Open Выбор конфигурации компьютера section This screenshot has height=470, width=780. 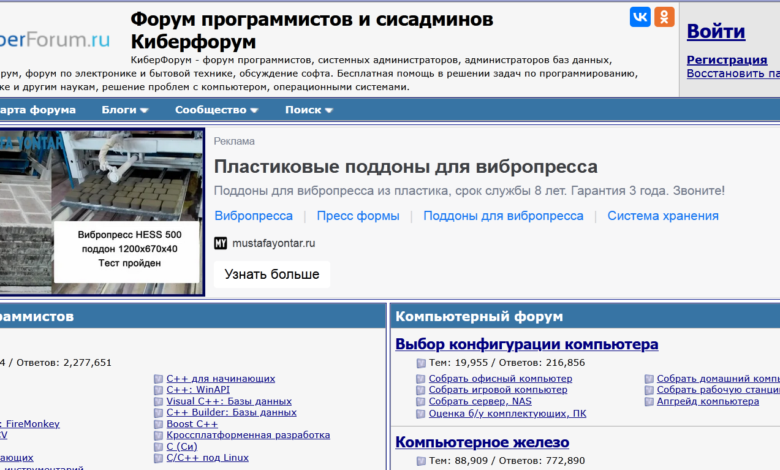click(527, 344)
